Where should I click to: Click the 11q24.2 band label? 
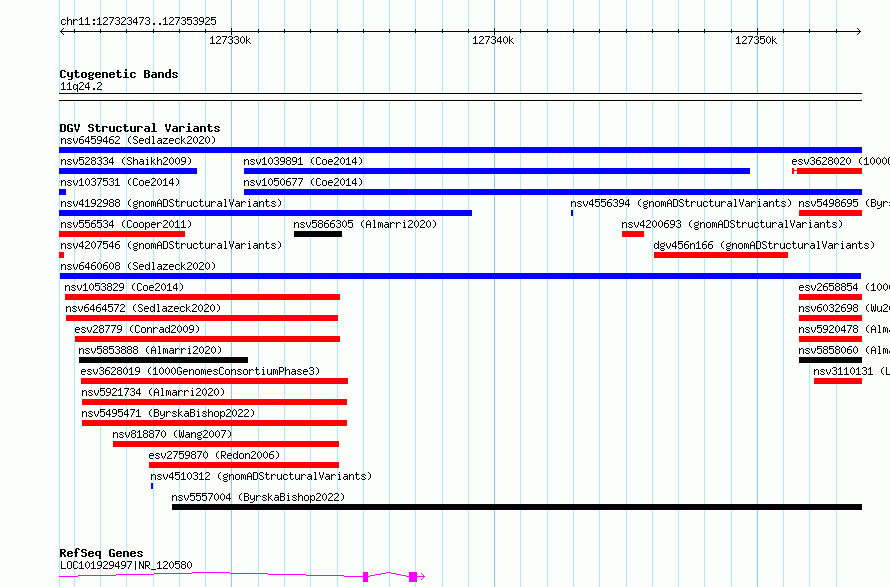(x=81, y=86)
